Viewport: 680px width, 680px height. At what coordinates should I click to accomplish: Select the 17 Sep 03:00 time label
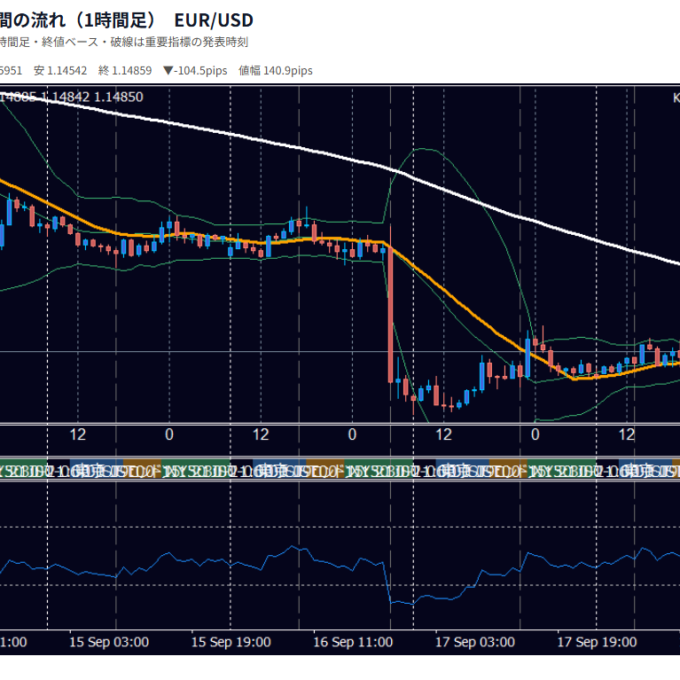(x=475, y=642)
